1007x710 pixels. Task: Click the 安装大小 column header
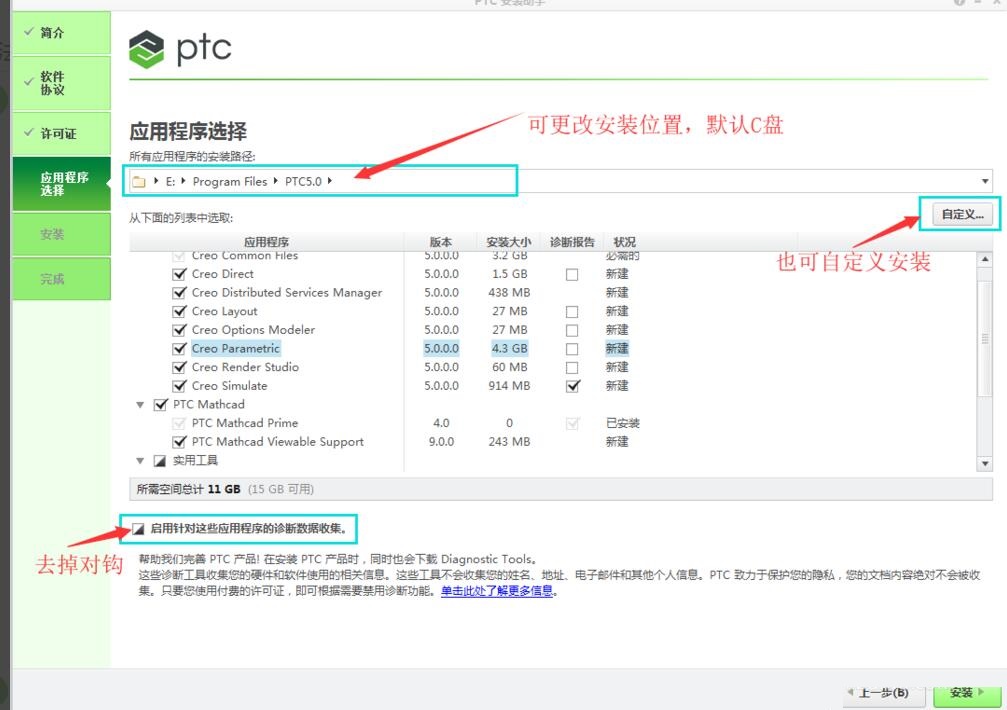click(x=509, y=242)
